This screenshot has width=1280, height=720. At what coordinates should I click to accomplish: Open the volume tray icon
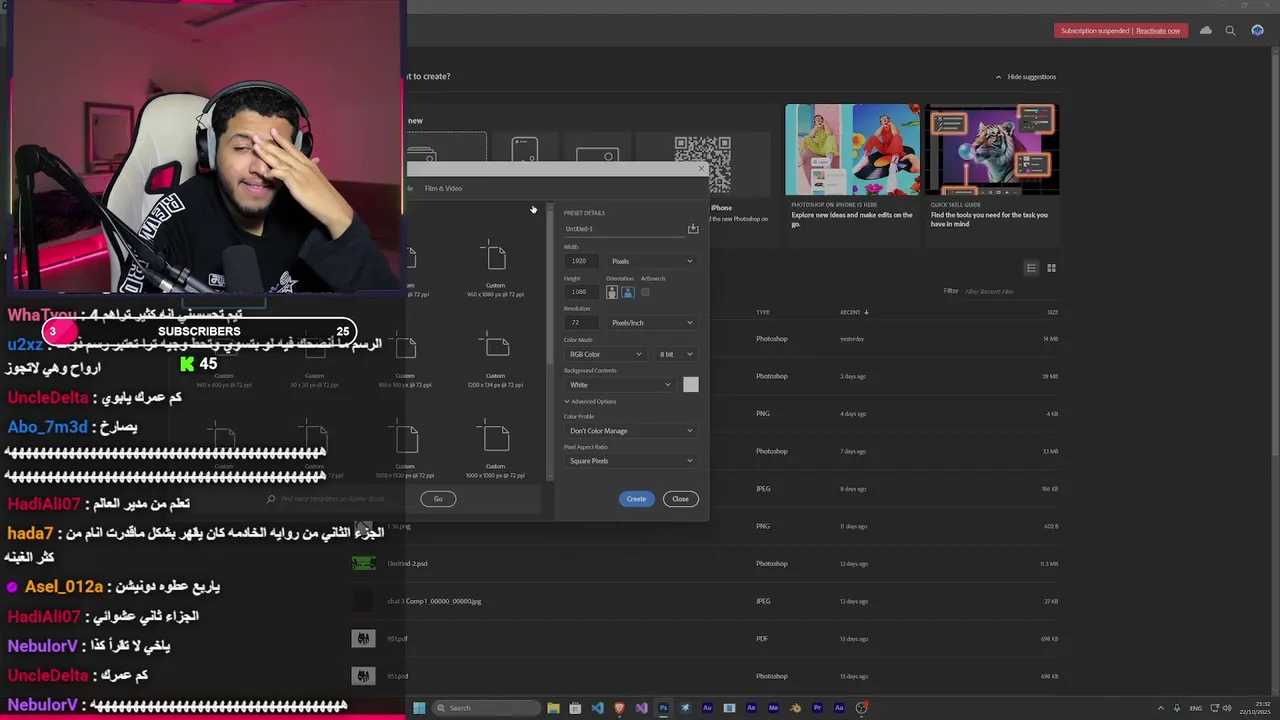(1227, 708)
